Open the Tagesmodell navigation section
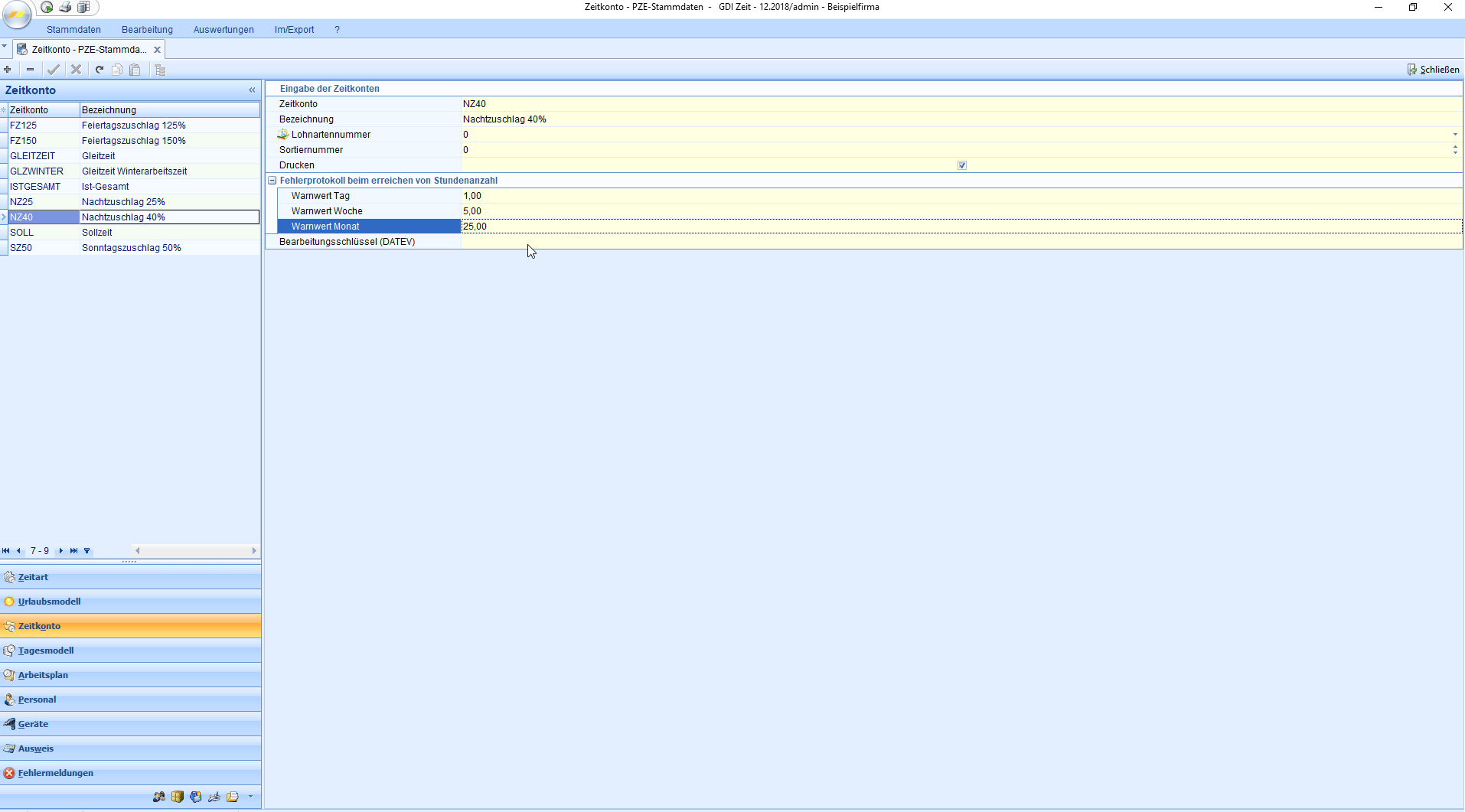This screenshot has height=812, width=1465. click(46, 651)
